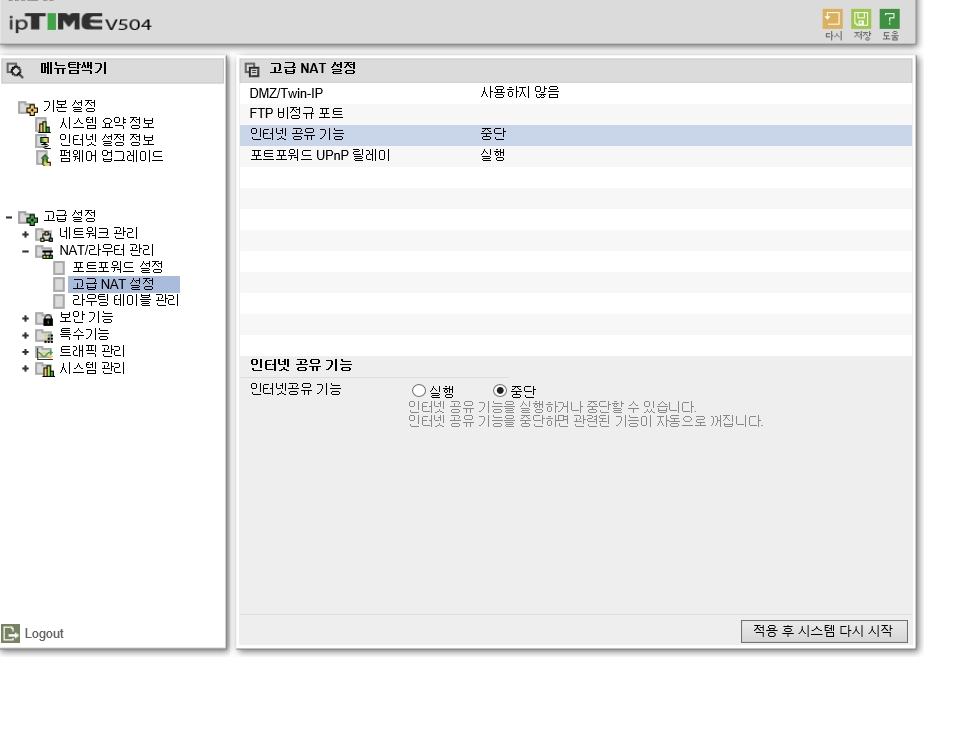
Task: Select the 중단 radio button
Action: click(500, 390)
